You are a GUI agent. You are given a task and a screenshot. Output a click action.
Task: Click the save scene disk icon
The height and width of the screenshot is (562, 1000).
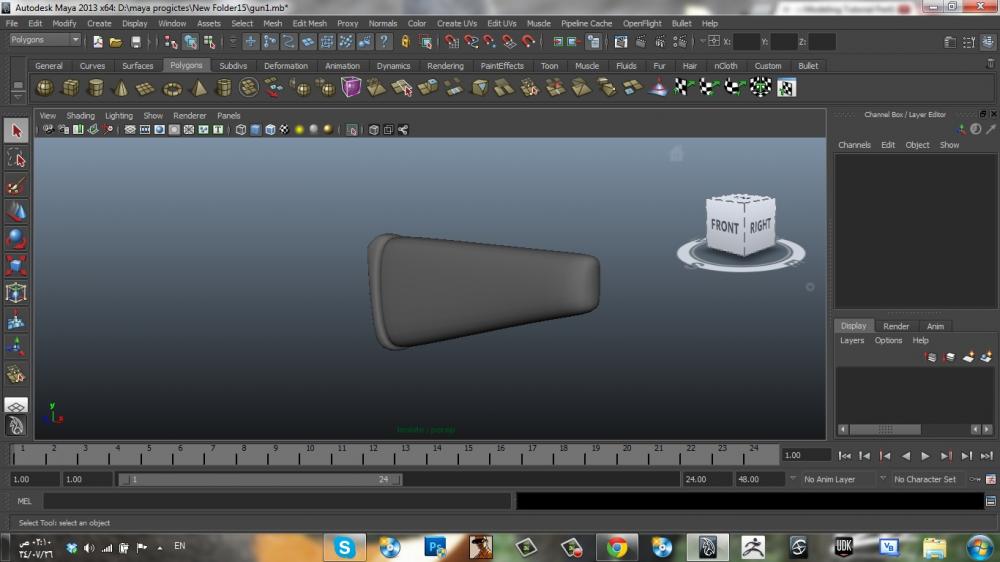coord(136,42)
